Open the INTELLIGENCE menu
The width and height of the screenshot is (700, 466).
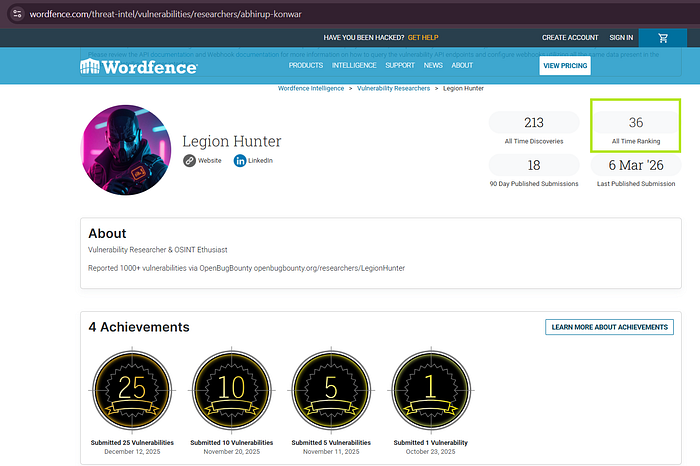click(x=354, y=65)
